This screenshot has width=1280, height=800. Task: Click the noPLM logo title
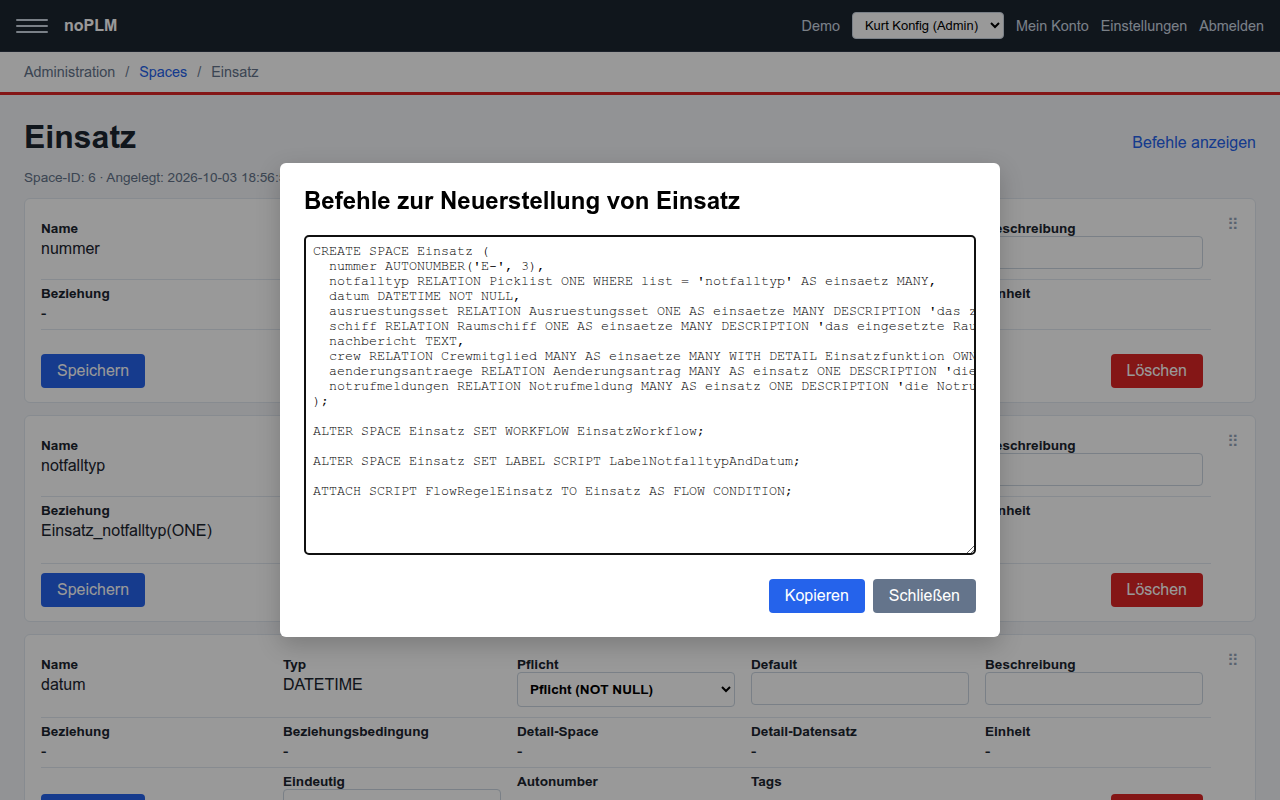coord(91,25)
